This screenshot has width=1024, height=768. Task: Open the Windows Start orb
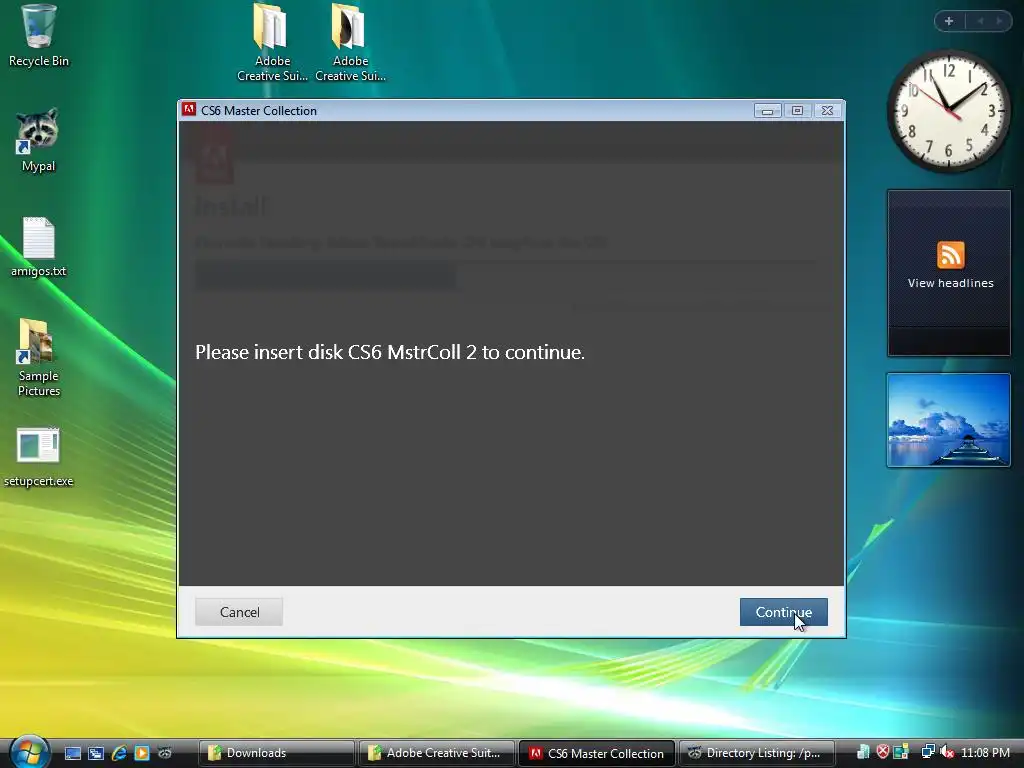coord(29,751)
